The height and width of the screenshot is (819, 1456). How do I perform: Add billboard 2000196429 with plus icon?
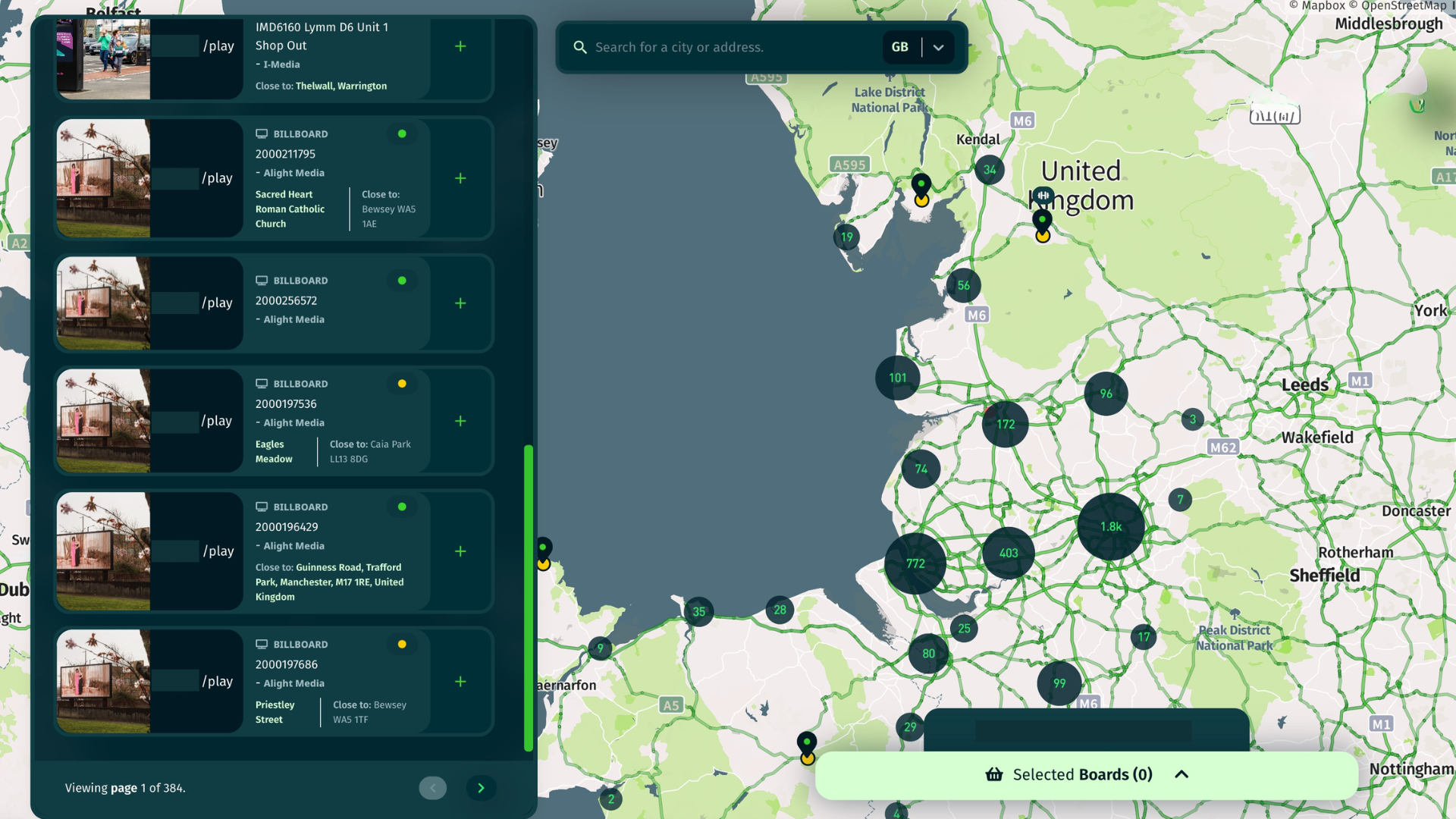tap(460, 551)
